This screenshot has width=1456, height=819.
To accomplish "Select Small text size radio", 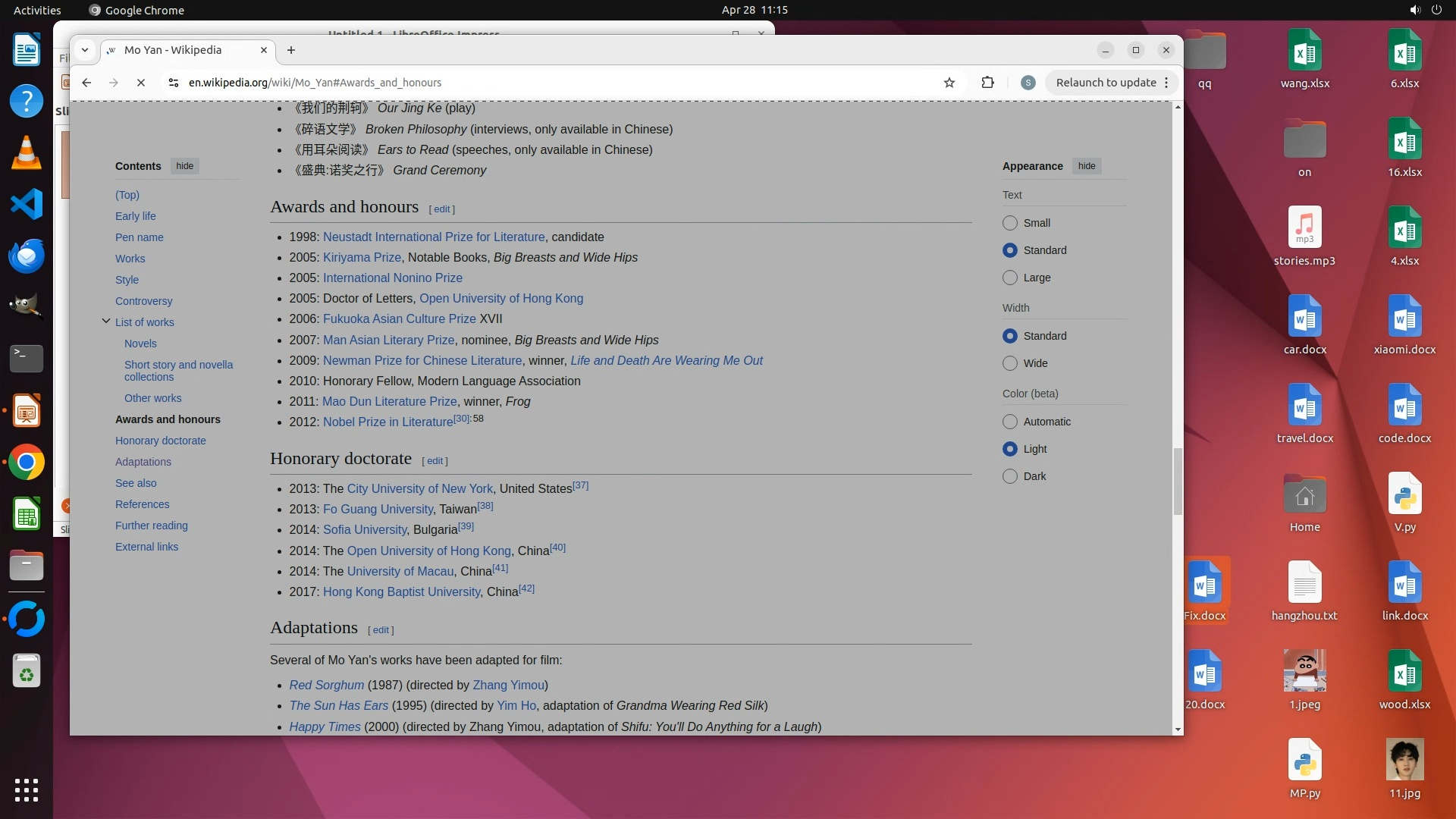I will pyautogui.click(x=1009, y=223).
